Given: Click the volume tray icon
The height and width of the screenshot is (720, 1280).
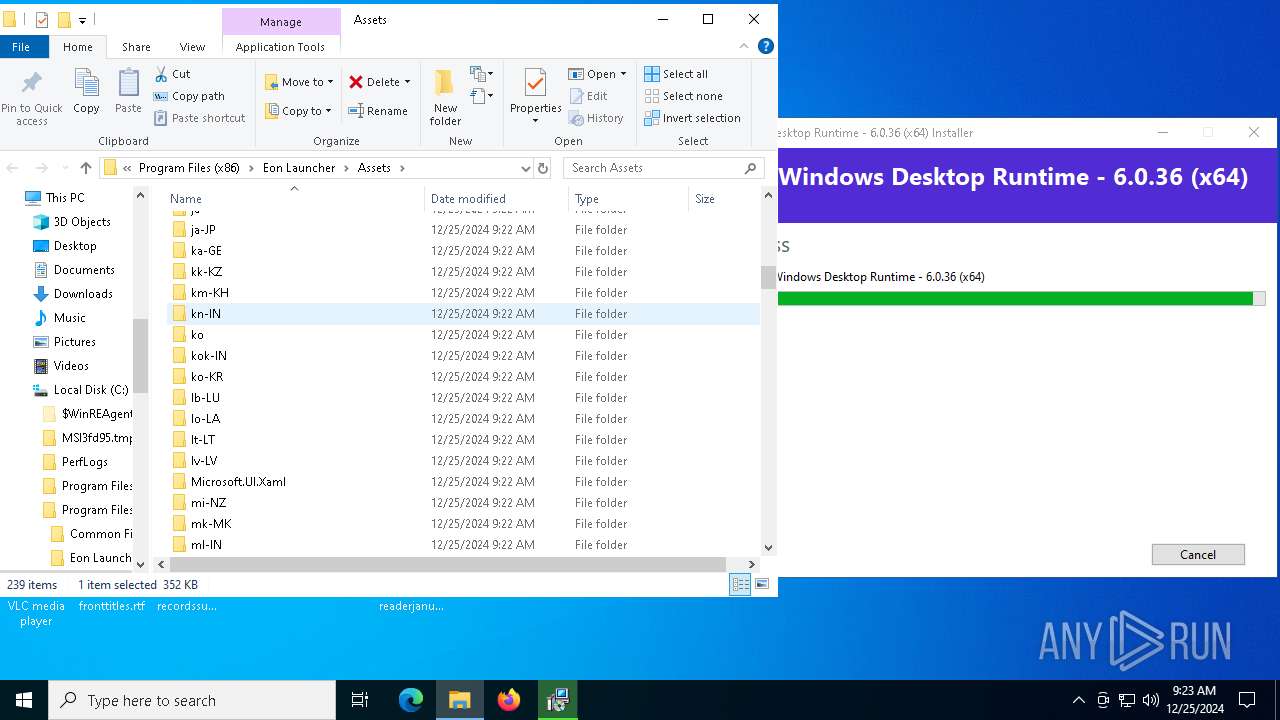Looking at the screenshot, I should coord(1151,700).
